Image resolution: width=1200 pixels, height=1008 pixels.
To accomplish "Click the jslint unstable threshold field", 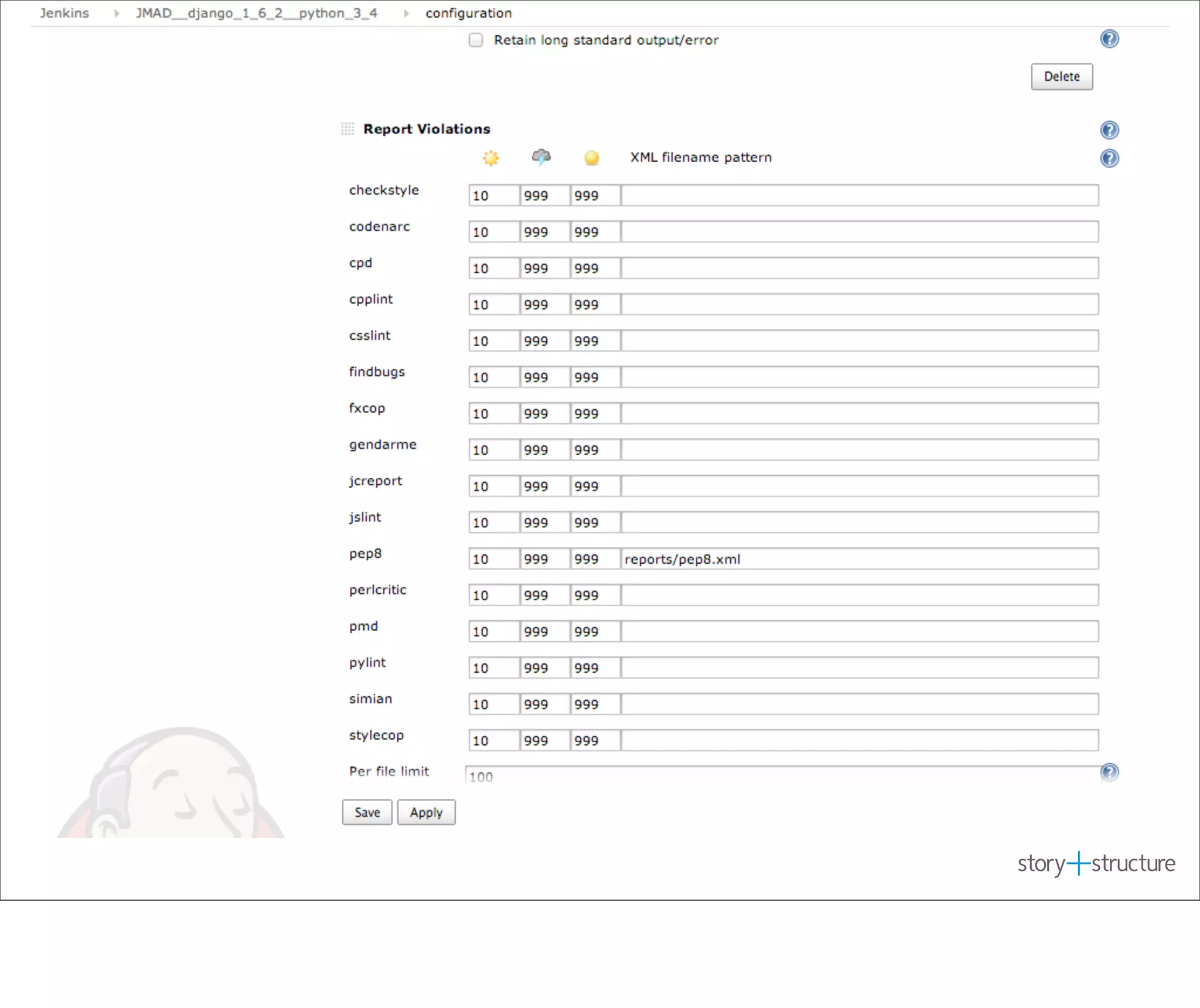I will 595,523.
